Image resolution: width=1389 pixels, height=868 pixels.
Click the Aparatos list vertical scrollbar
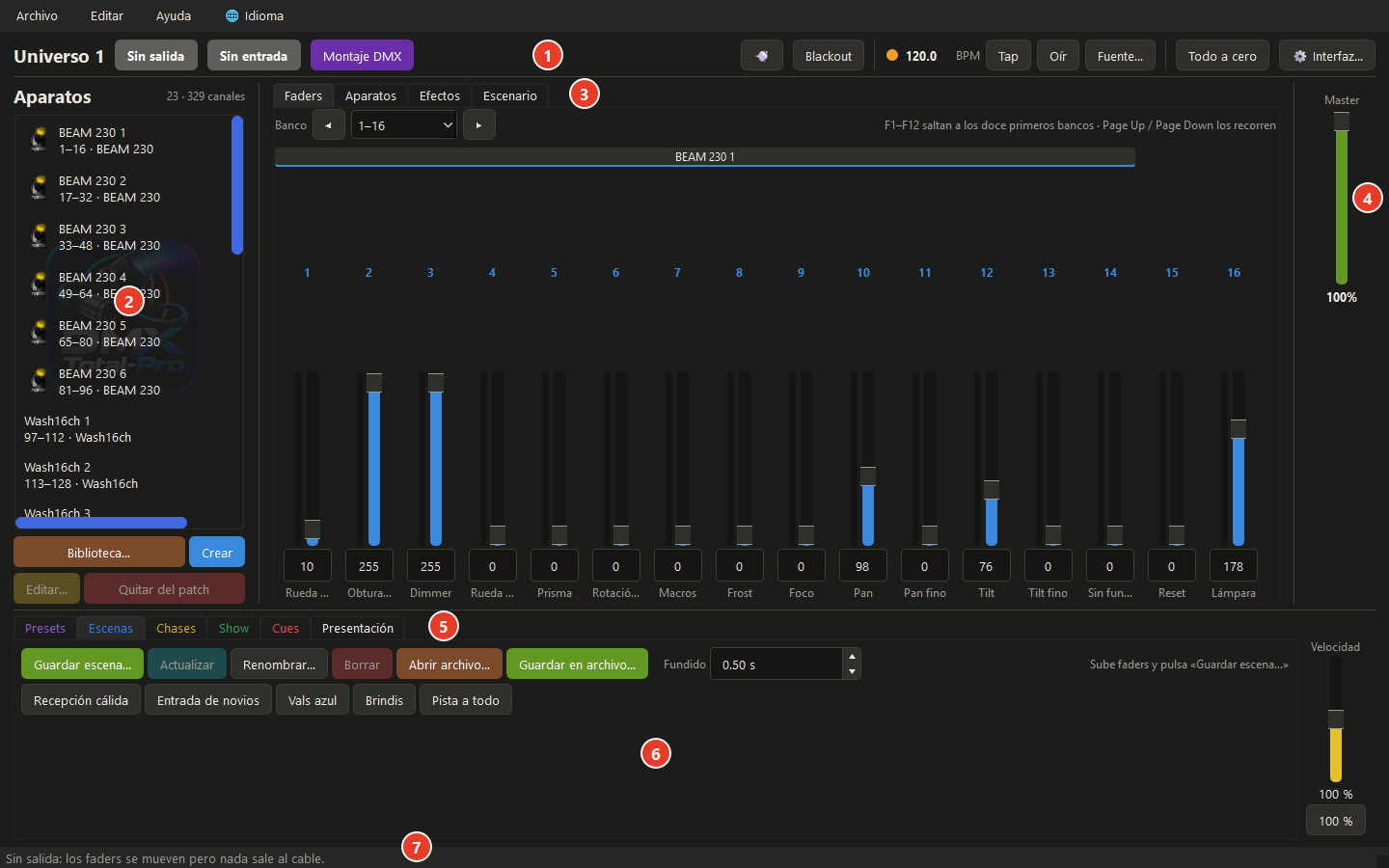tap(237, 185)
